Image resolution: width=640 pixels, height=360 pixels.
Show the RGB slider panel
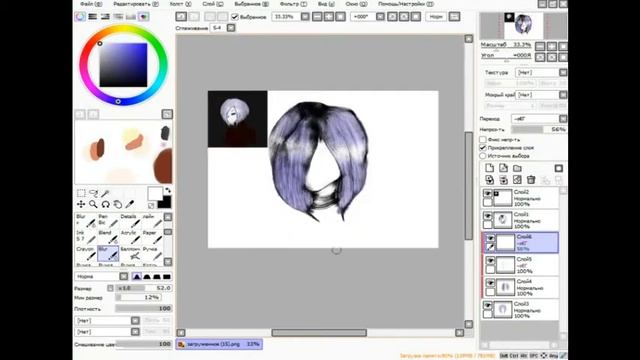(x=93, y=17)
